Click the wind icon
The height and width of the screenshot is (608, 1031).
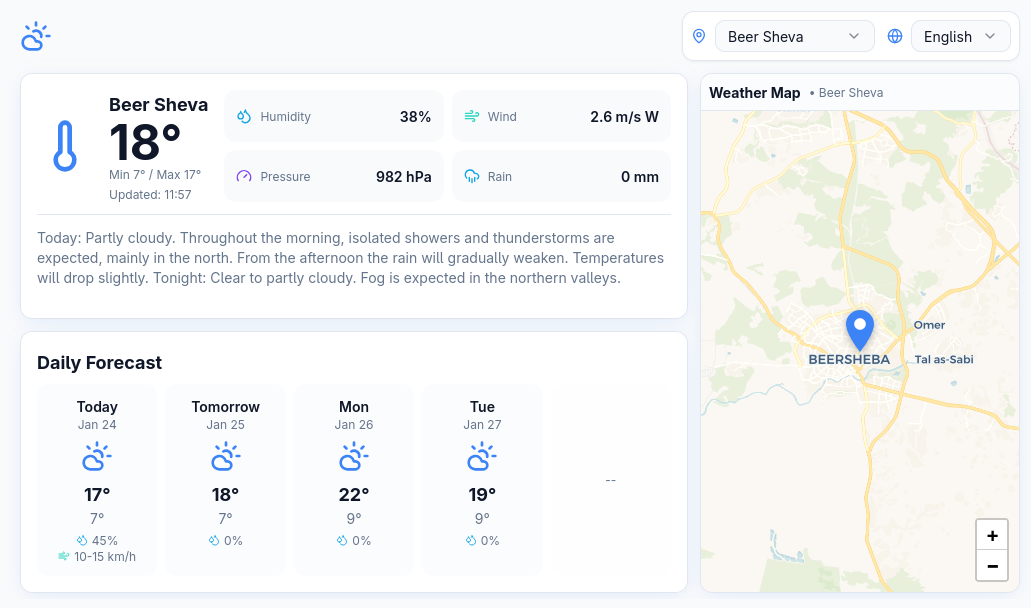(x=472, y=117)
